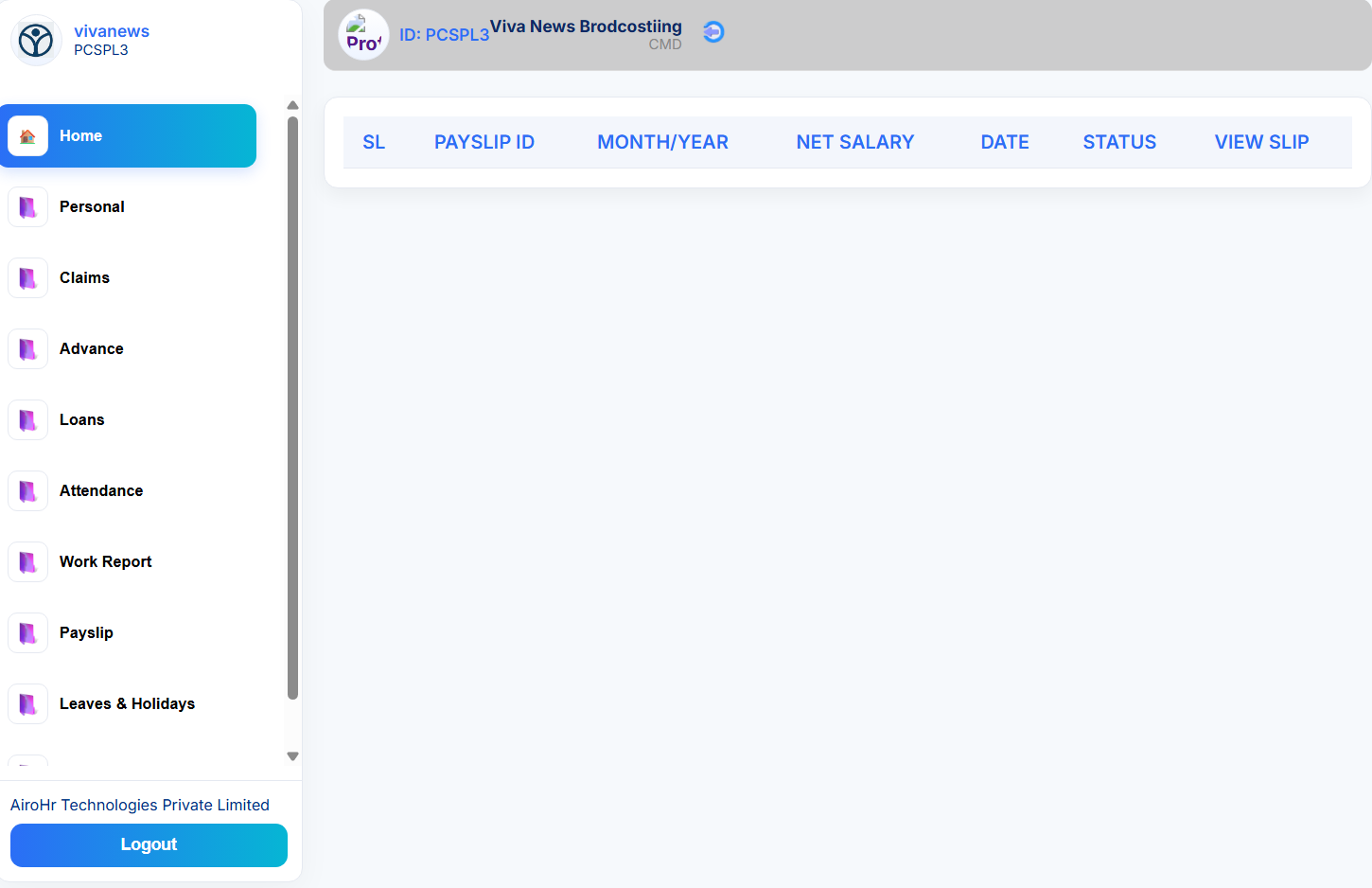Open the Advance section icon
1372x888 pixels.
tap(27, 348)
